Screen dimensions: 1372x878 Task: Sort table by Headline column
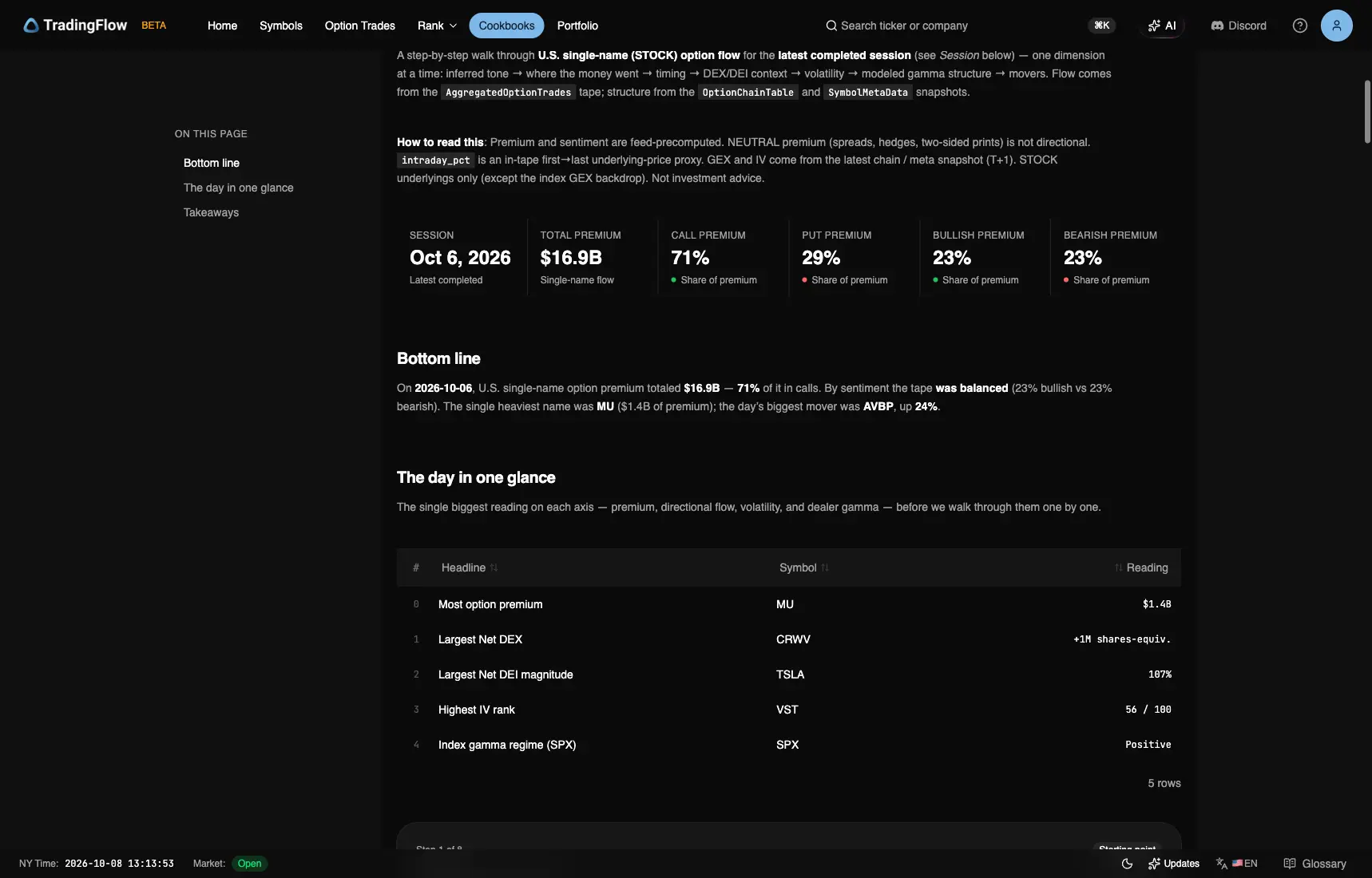click(470, 568)
